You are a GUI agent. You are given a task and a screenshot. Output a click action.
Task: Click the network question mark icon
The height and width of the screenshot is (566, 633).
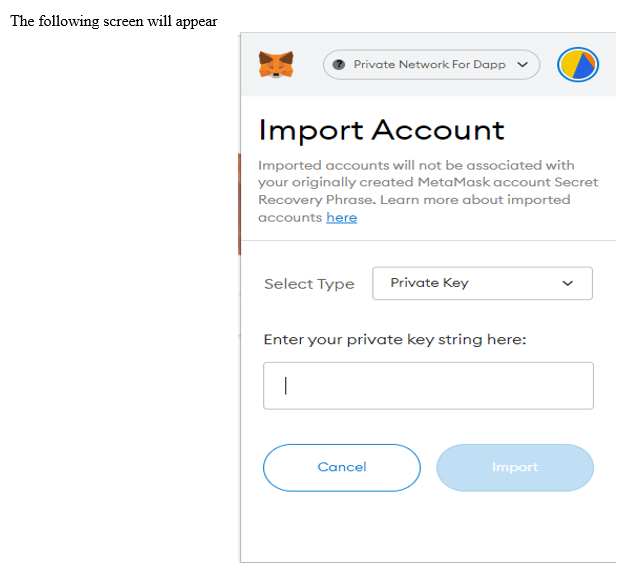(x=339, y=65)
